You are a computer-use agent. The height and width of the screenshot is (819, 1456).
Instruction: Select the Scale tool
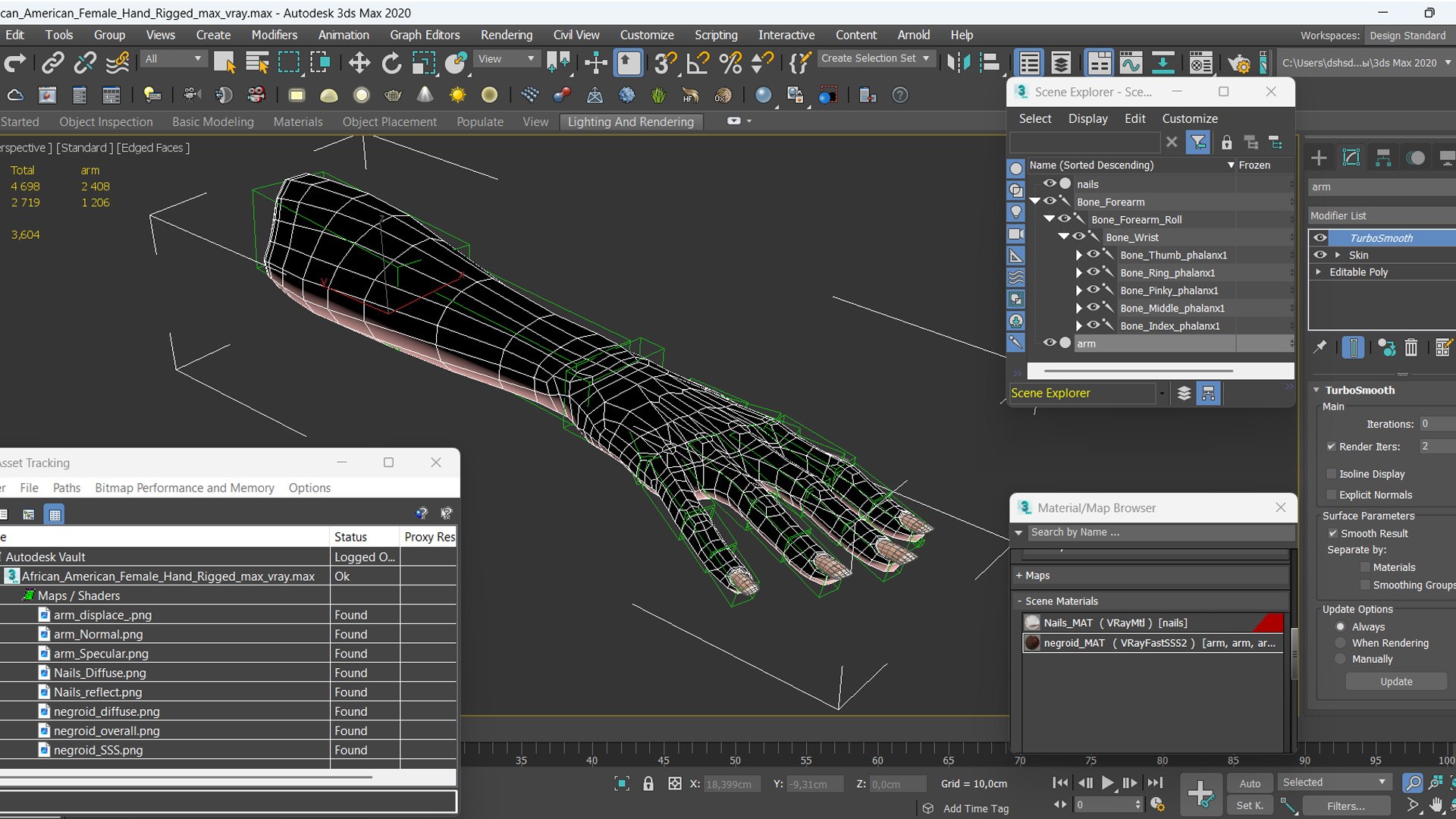point(424,63)
